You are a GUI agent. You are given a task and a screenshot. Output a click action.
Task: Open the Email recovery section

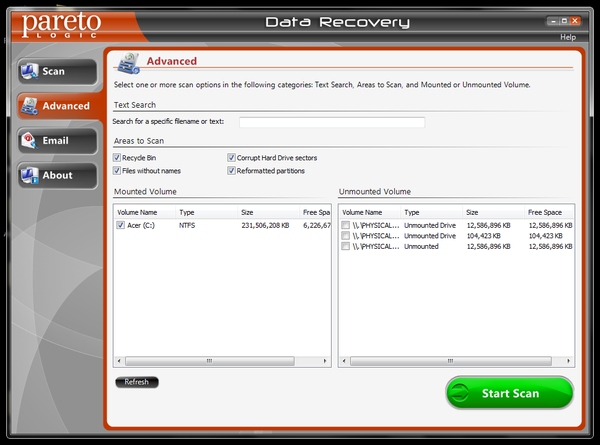point(57,141)
